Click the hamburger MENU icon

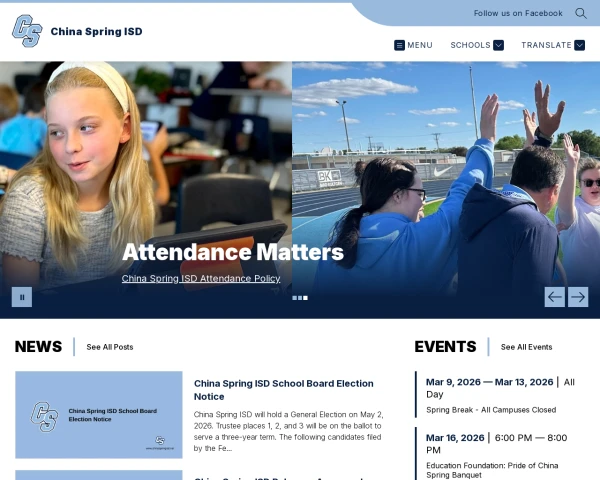400,45
